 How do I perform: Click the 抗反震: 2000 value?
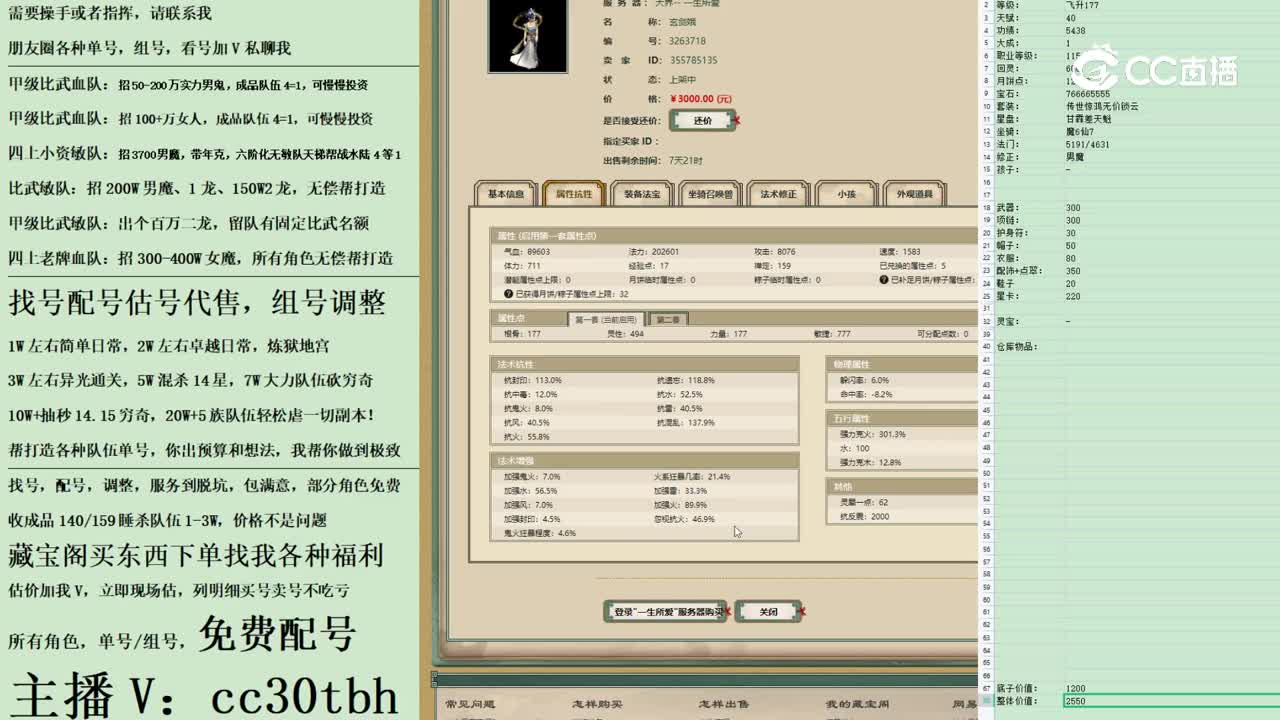(x=864, y=516)
